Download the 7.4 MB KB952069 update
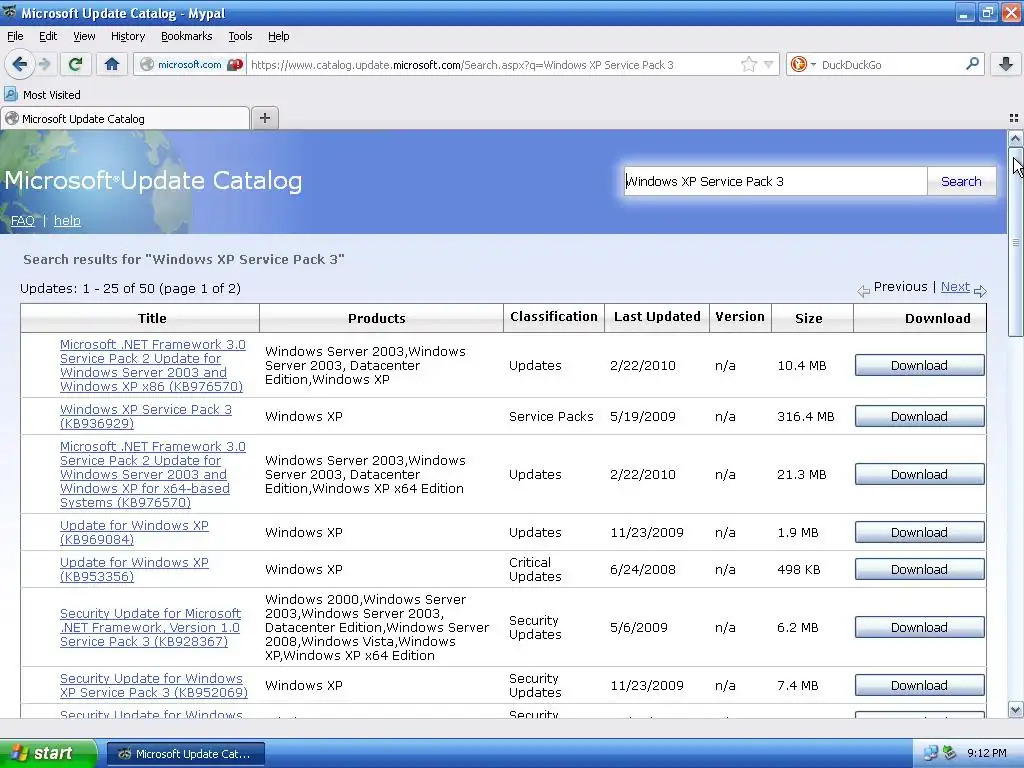Viewport: 1024px width, 768px height. pyautogui.click(x=920, y=685)
